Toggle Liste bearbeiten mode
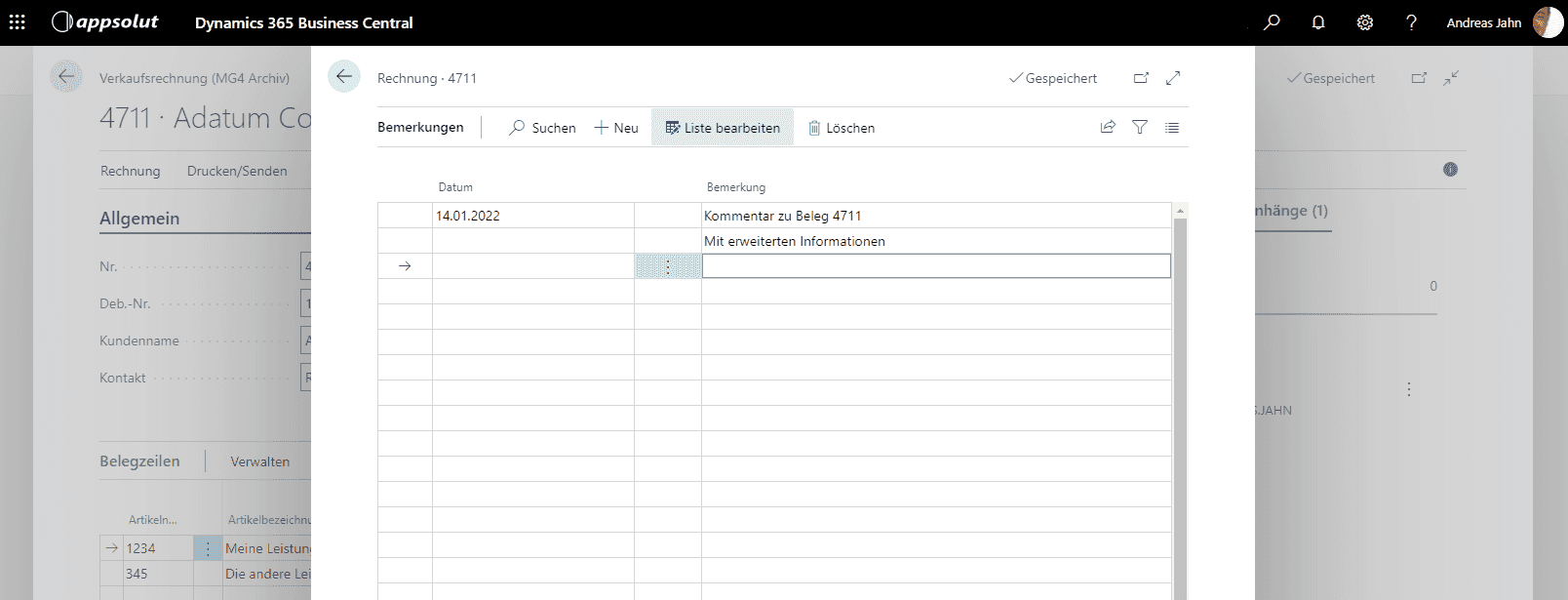The width and height of the screenshot is (1568, 600). 723,128
